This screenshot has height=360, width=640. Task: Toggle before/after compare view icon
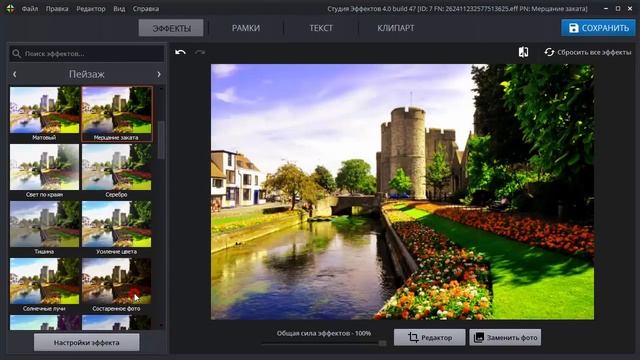[523, 52]
